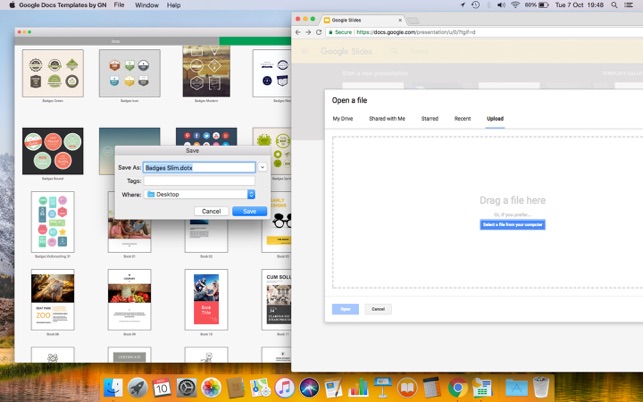Click Cancel in Open a file dialog
The height and width of the screenshot is (402, 643).
(x=378, y=309)
